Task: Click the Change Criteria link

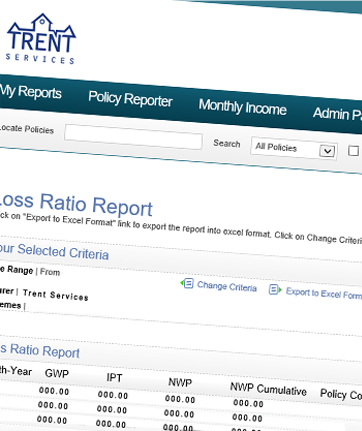Action: 227,286
